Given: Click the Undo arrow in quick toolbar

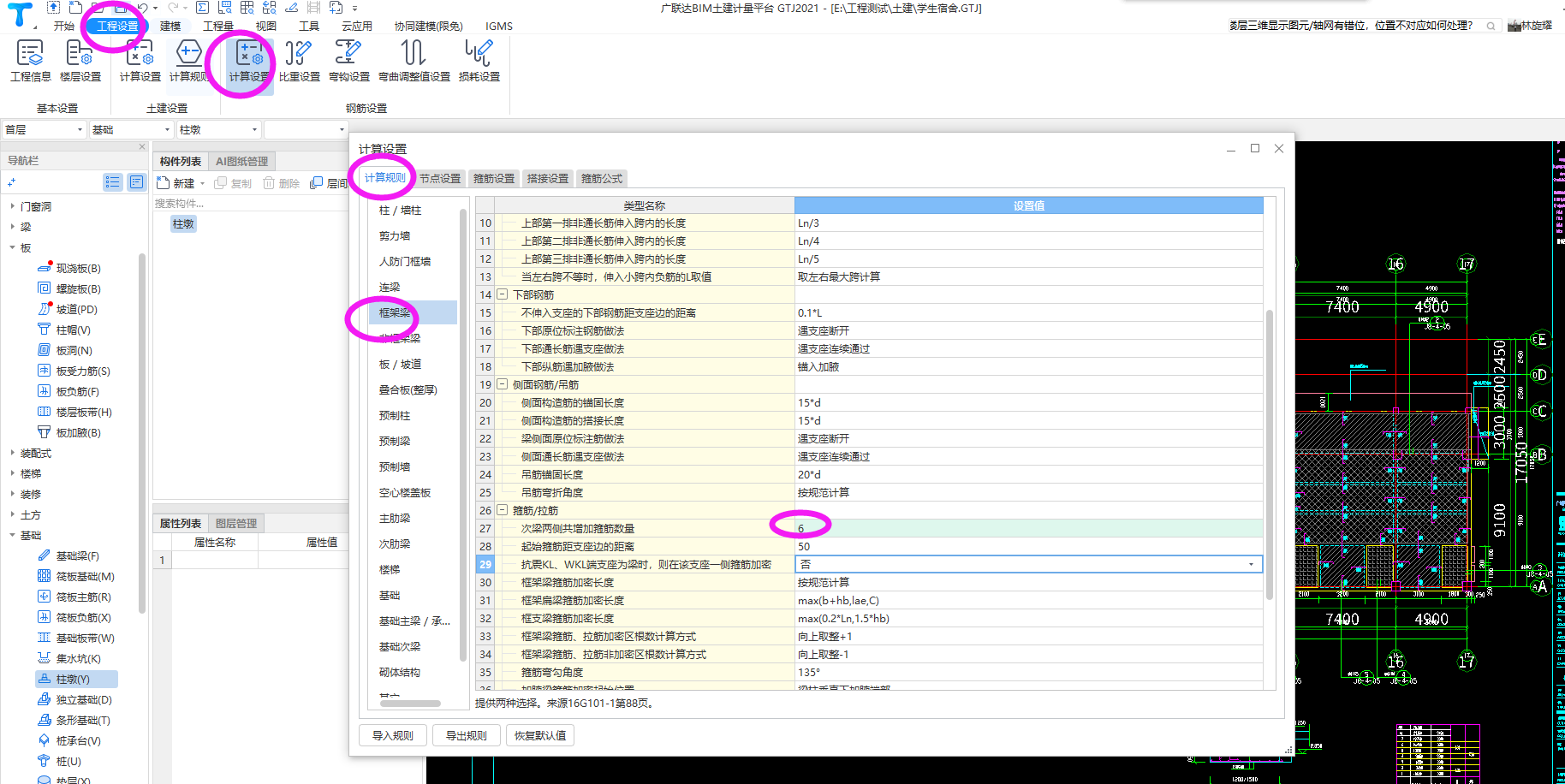Looking at the screenshot, I should pyautogui.click(x=142, y=8).
